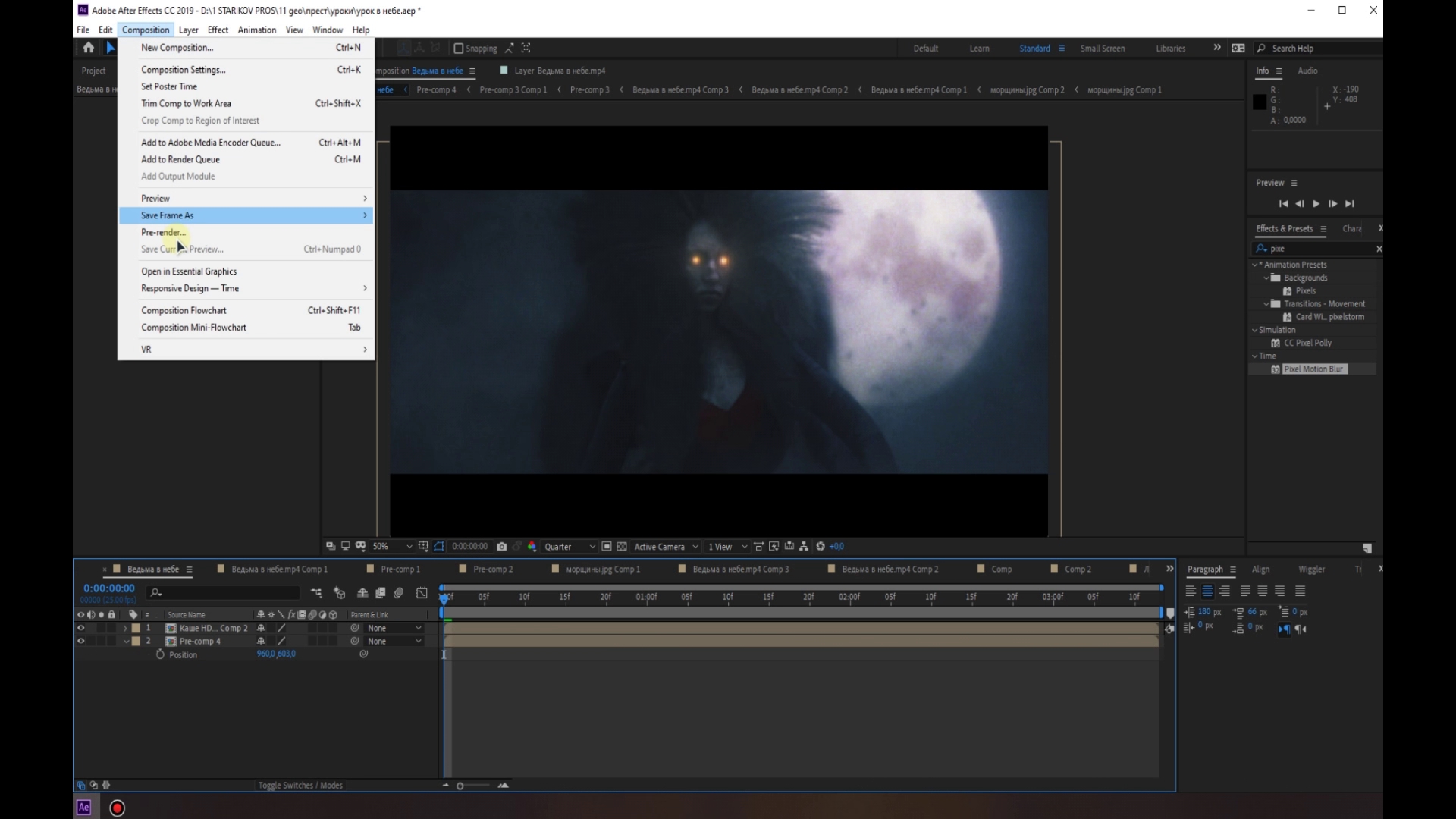1456x819 pixels.
Task: Enable Motion Blur switch in timeline toolbar
Action: pyautogui.click(x=399, y=593)
